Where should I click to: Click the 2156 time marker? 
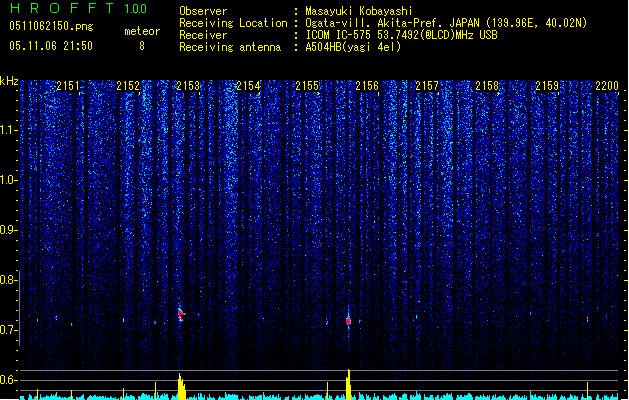pyautogui.click(x=367, y=86)
